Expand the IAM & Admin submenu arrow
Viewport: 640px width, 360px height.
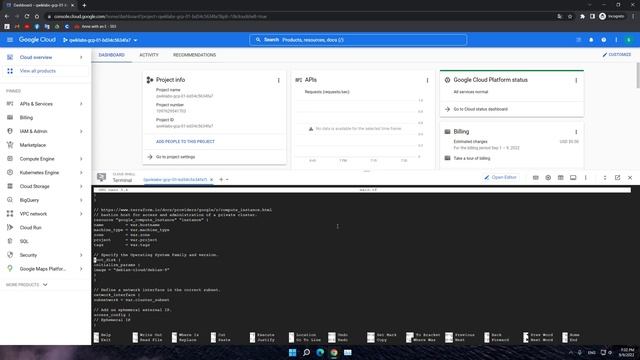pyautogui.click(x=81, y=131)
